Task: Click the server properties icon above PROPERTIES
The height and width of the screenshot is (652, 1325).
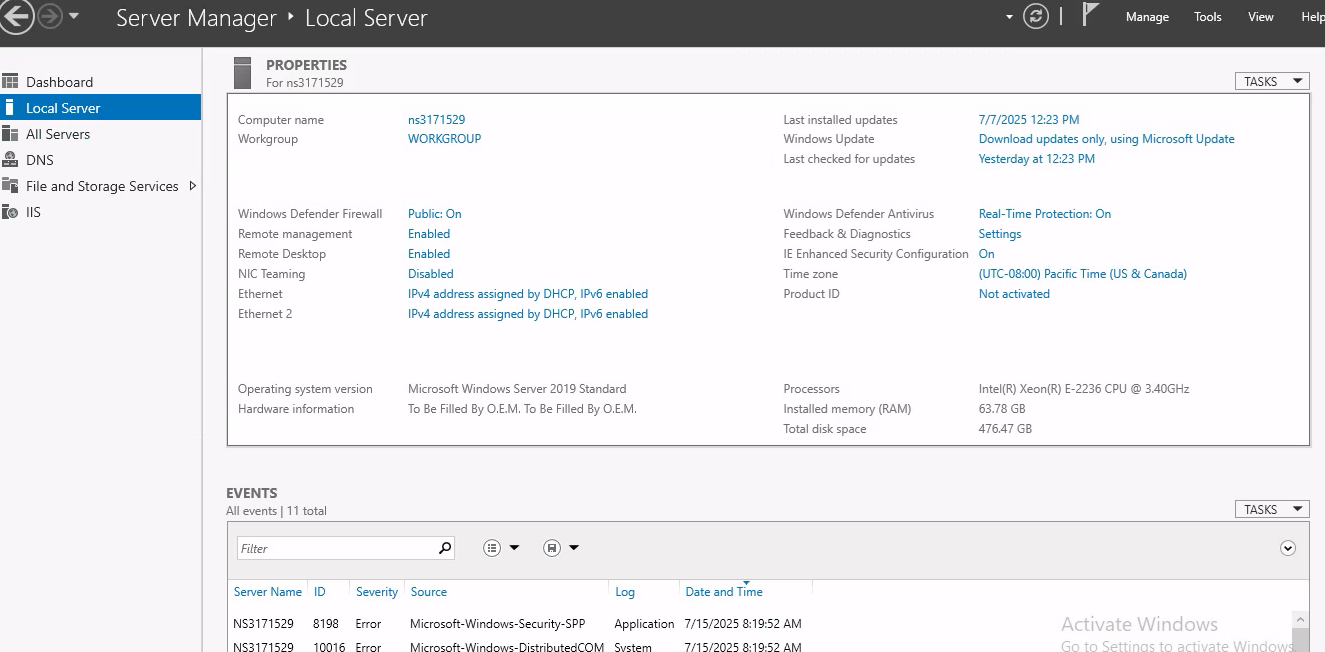Action: pyautogui.click(x=243, y=72)
